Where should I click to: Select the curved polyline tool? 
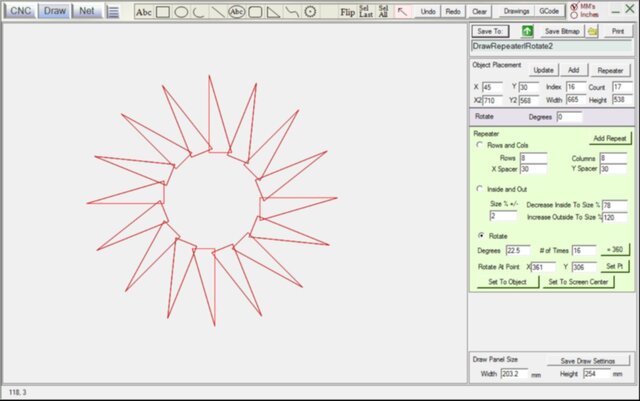point(292,12)
